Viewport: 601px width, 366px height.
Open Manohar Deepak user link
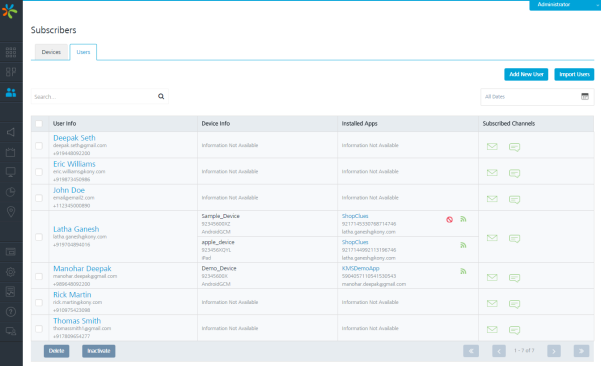pyautogui.click(x=82, y=268)
